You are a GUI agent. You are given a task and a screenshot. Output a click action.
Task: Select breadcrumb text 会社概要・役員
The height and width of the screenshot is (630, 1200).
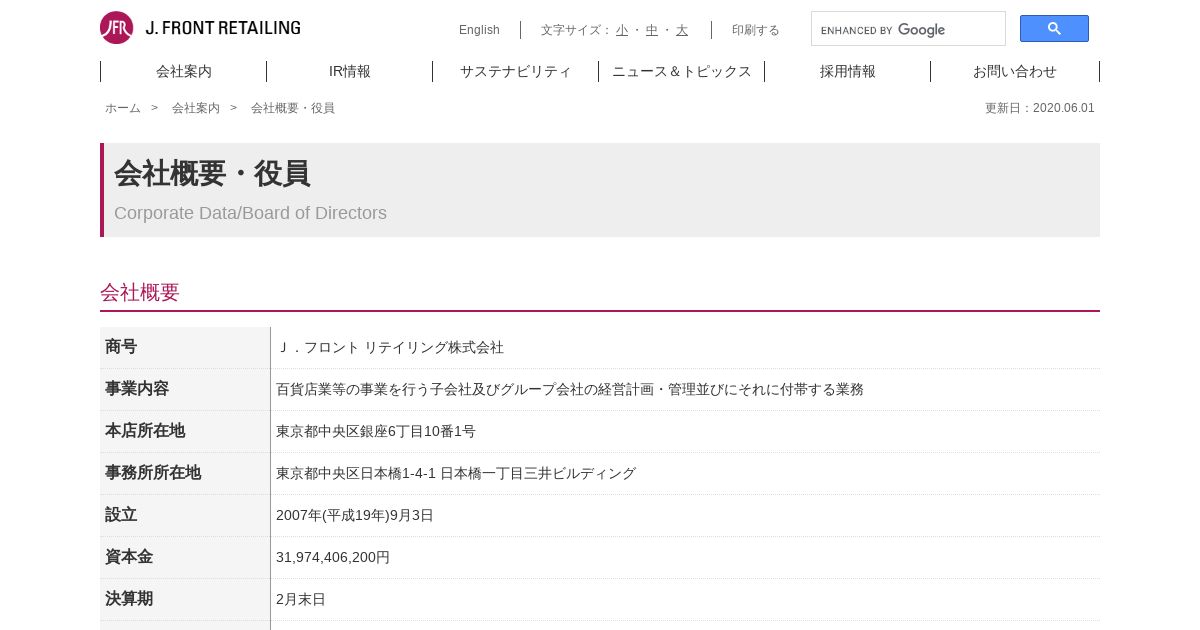pos(293,108)
